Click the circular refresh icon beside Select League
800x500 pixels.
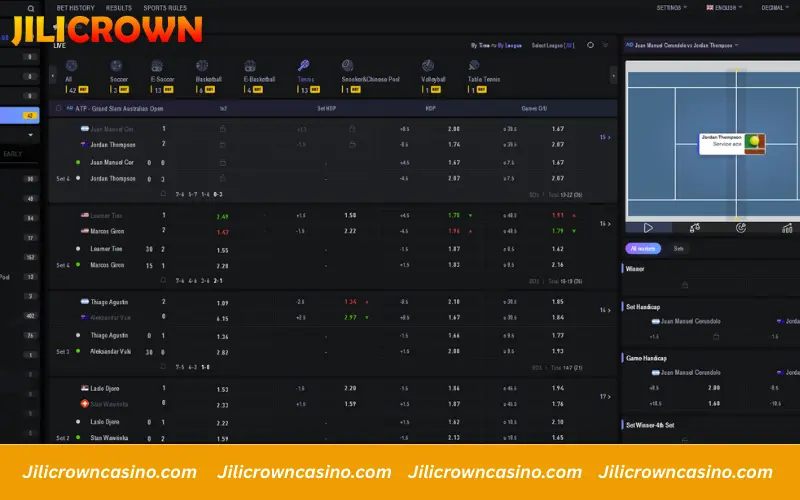(x=590, y=45)
